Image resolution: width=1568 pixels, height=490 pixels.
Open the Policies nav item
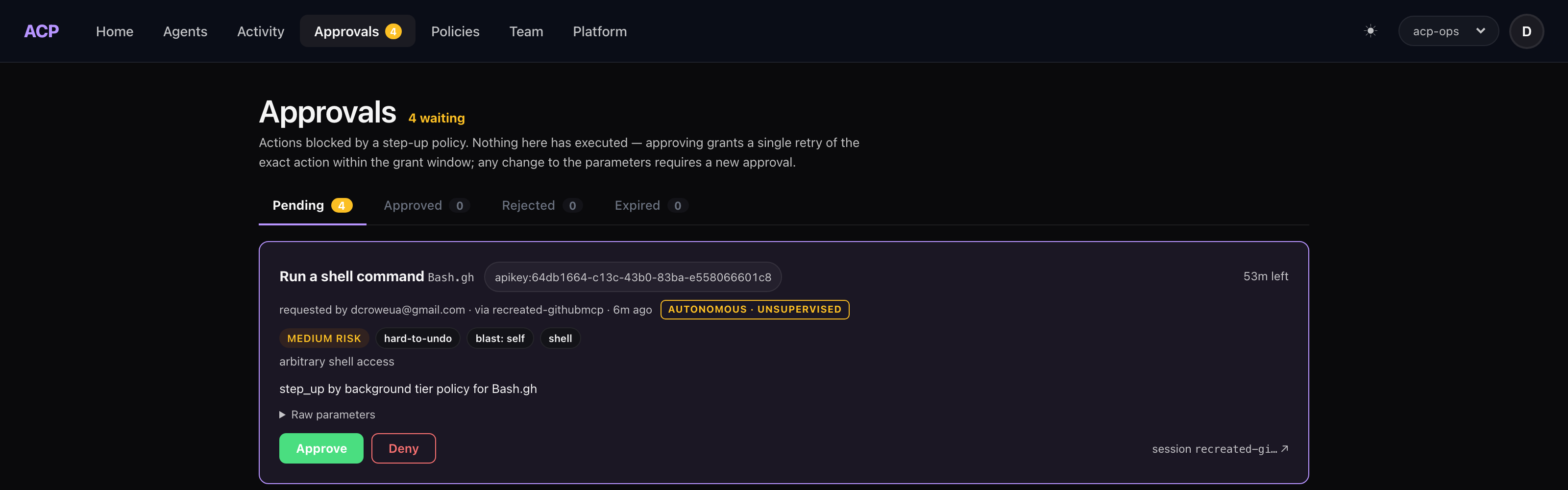coord(455,31)
